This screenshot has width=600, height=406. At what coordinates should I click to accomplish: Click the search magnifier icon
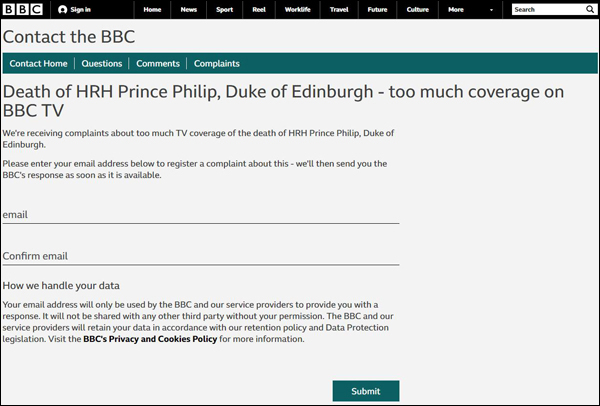pyautogui.click(x=590, y=9)
